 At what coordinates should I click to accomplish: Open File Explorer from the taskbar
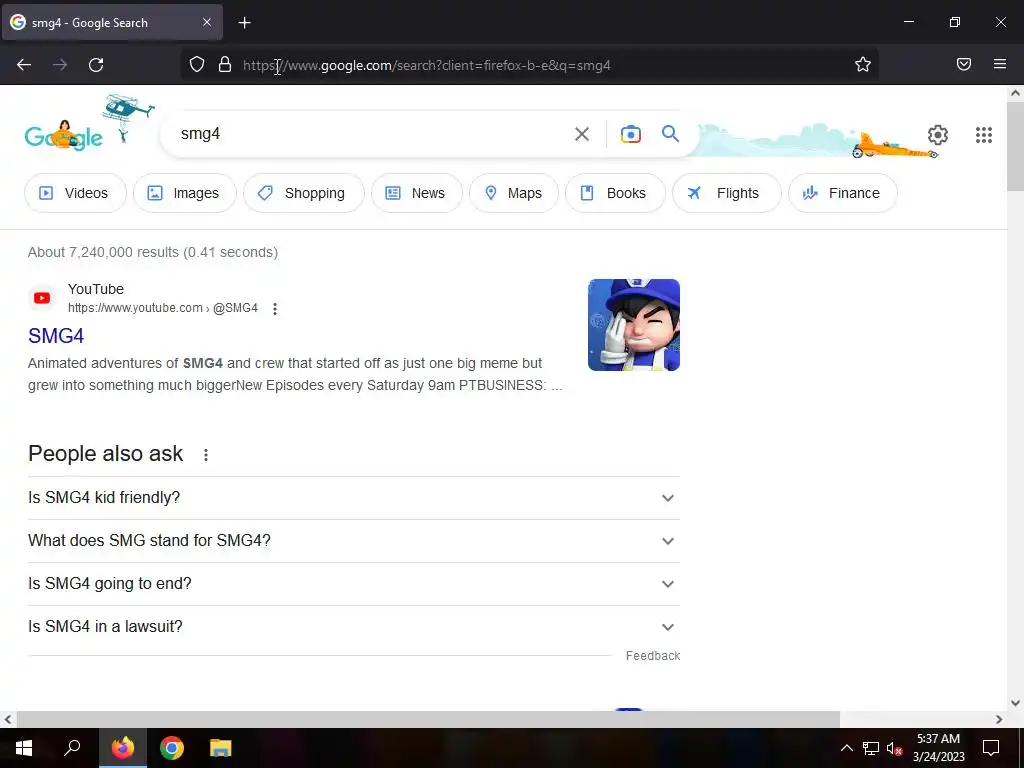pos(221,748)
